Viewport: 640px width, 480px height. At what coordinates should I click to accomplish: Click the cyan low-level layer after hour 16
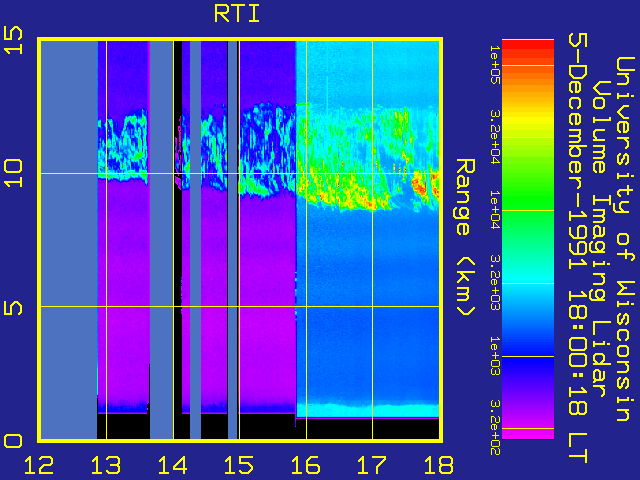(367, 410)
